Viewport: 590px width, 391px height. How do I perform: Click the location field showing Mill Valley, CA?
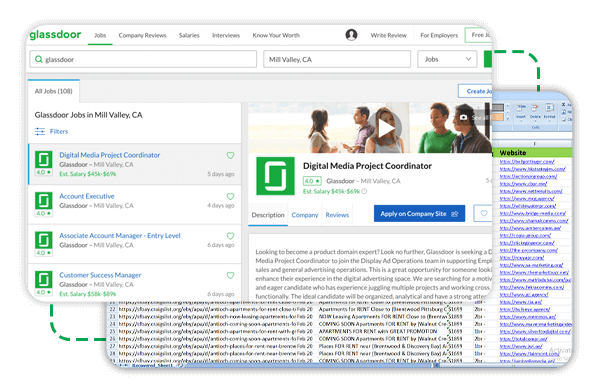point(337,59)
